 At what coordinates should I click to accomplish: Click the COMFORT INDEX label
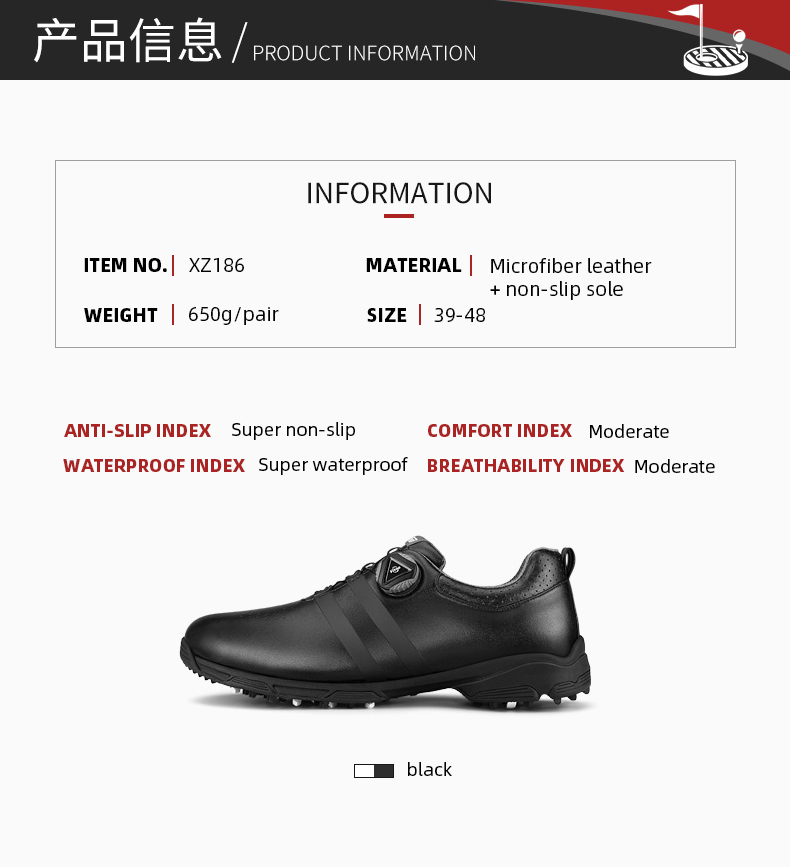(500, 431)
